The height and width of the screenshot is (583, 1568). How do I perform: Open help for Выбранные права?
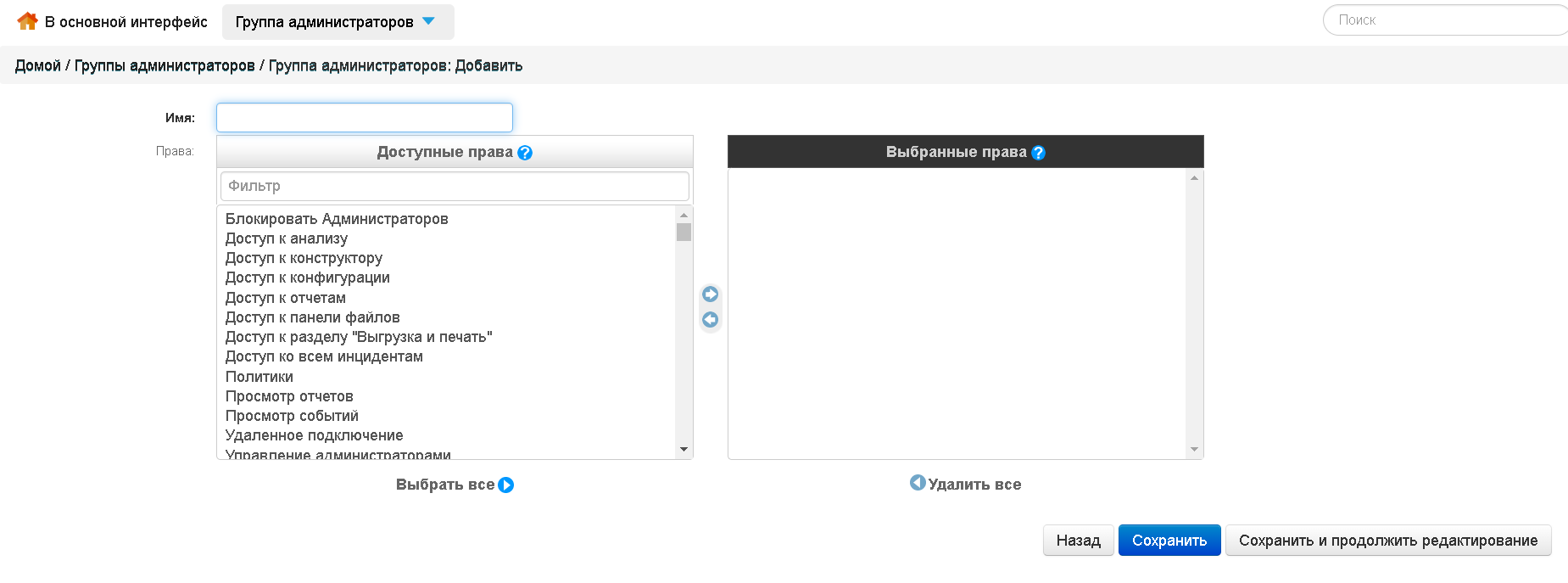coord(1038,153)
